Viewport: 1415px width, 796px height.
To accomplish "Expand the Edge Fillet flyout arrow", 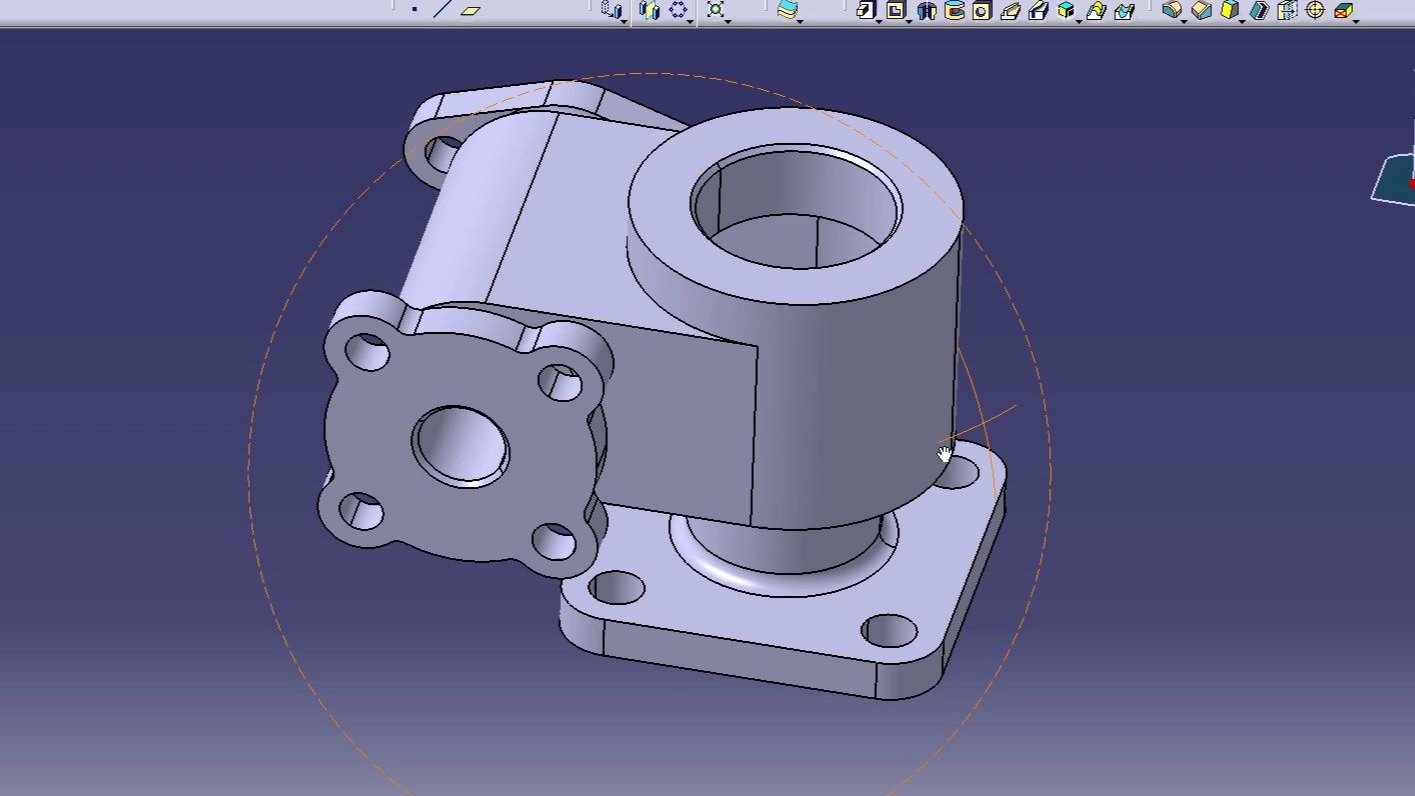I will tap(1184, 21).
